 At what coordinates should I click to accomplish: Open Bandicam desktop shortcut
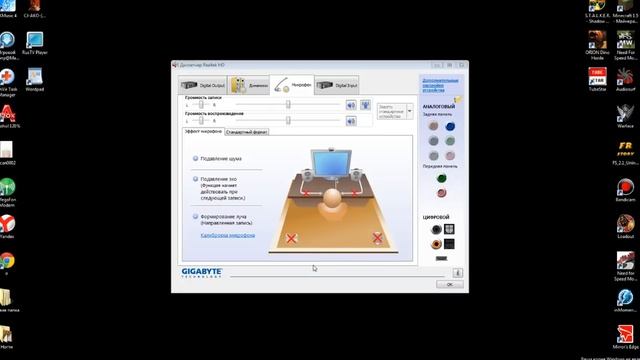tap(625, 191)
